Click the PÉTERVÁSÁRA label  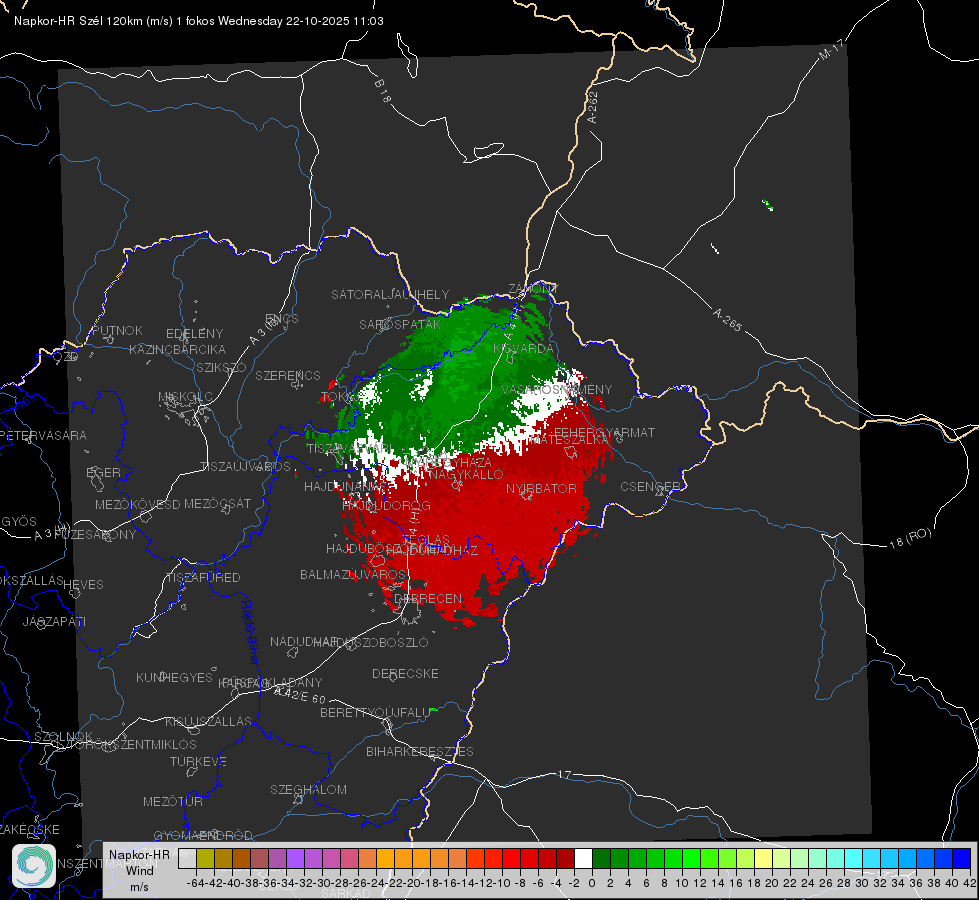coord(43,435)
